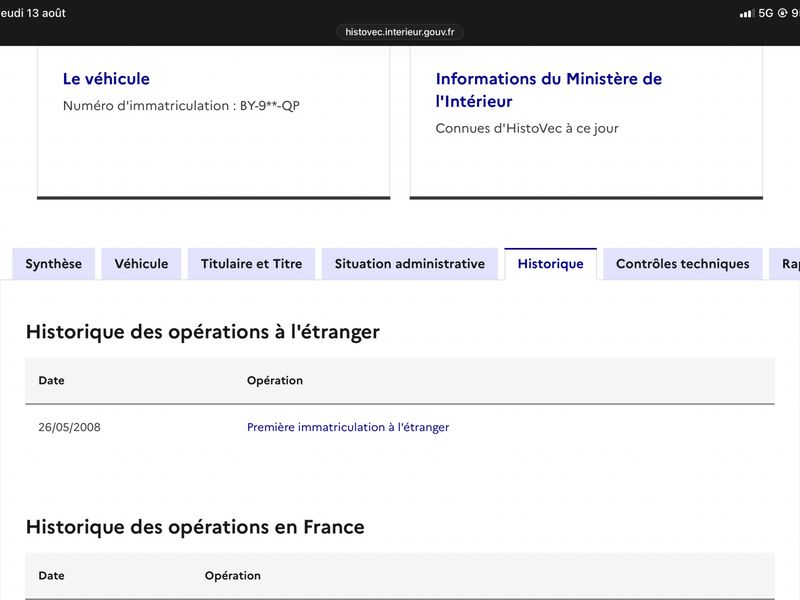Click the Date header in the étranger table
Viewport: 800px width, 600px height.
(x=52, y=381)
